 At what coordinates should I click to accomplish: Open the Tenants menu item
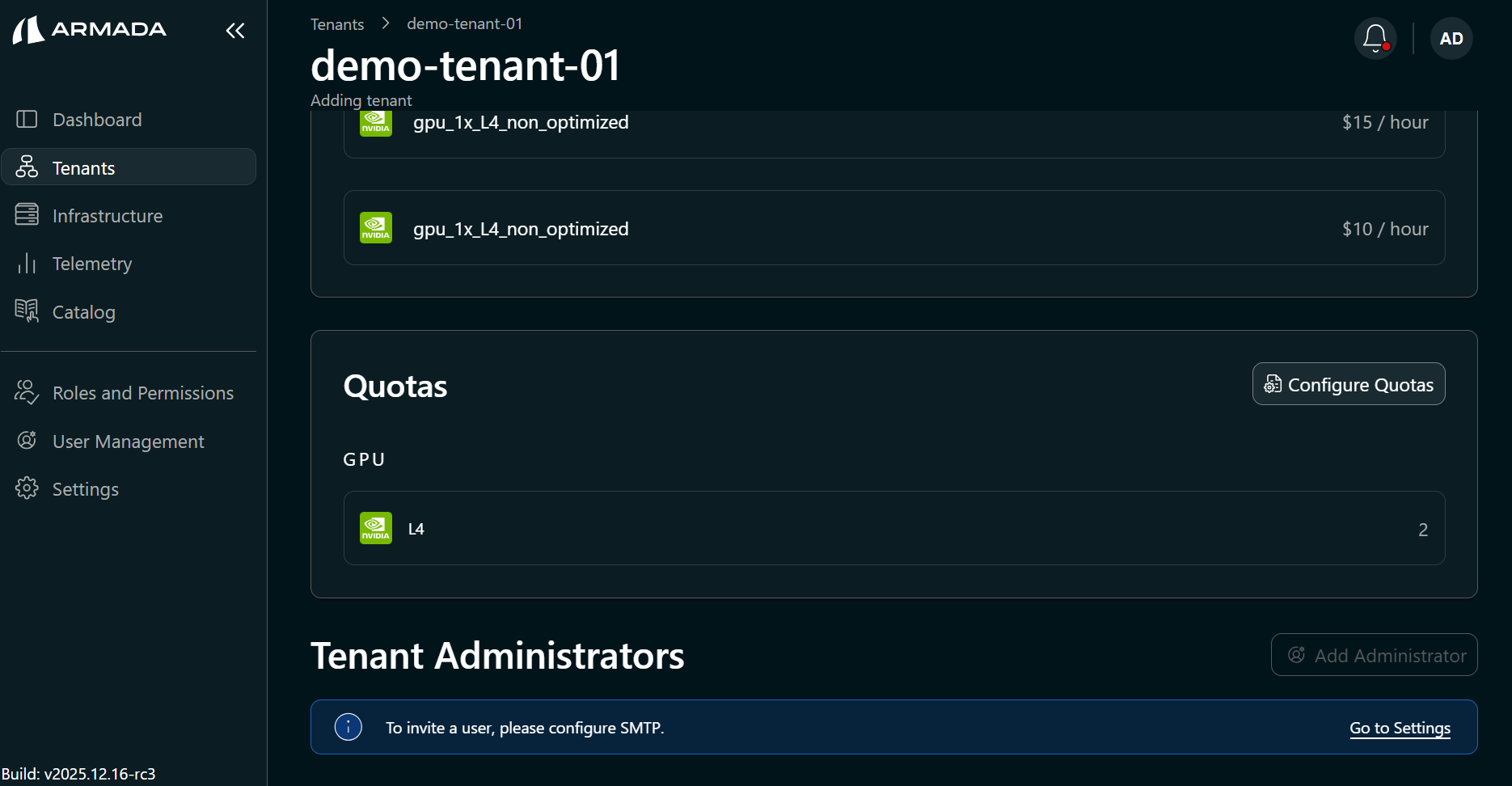pos(84,168)
